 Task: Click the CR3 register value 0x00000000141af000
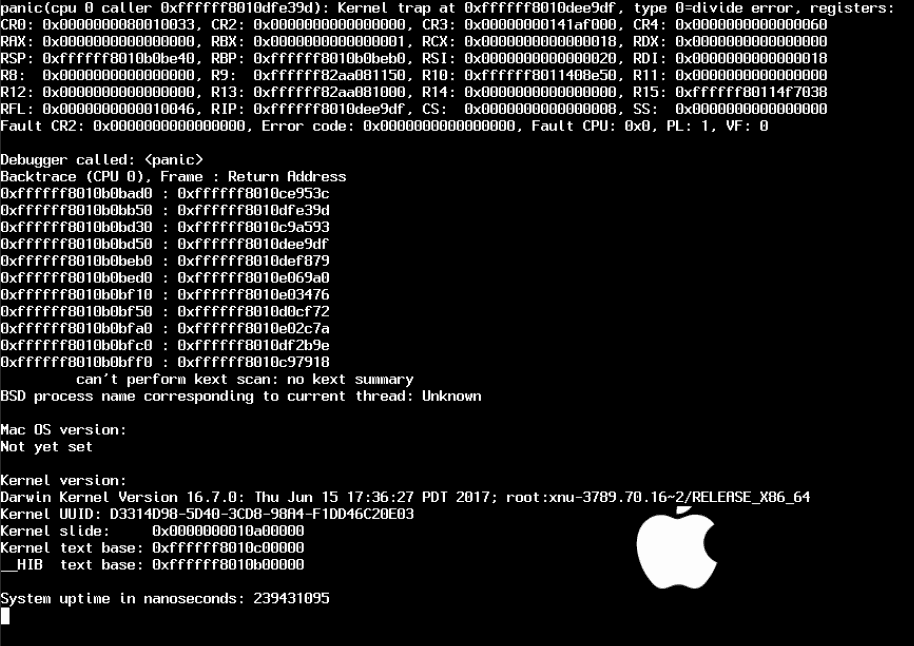coord(540,25)
